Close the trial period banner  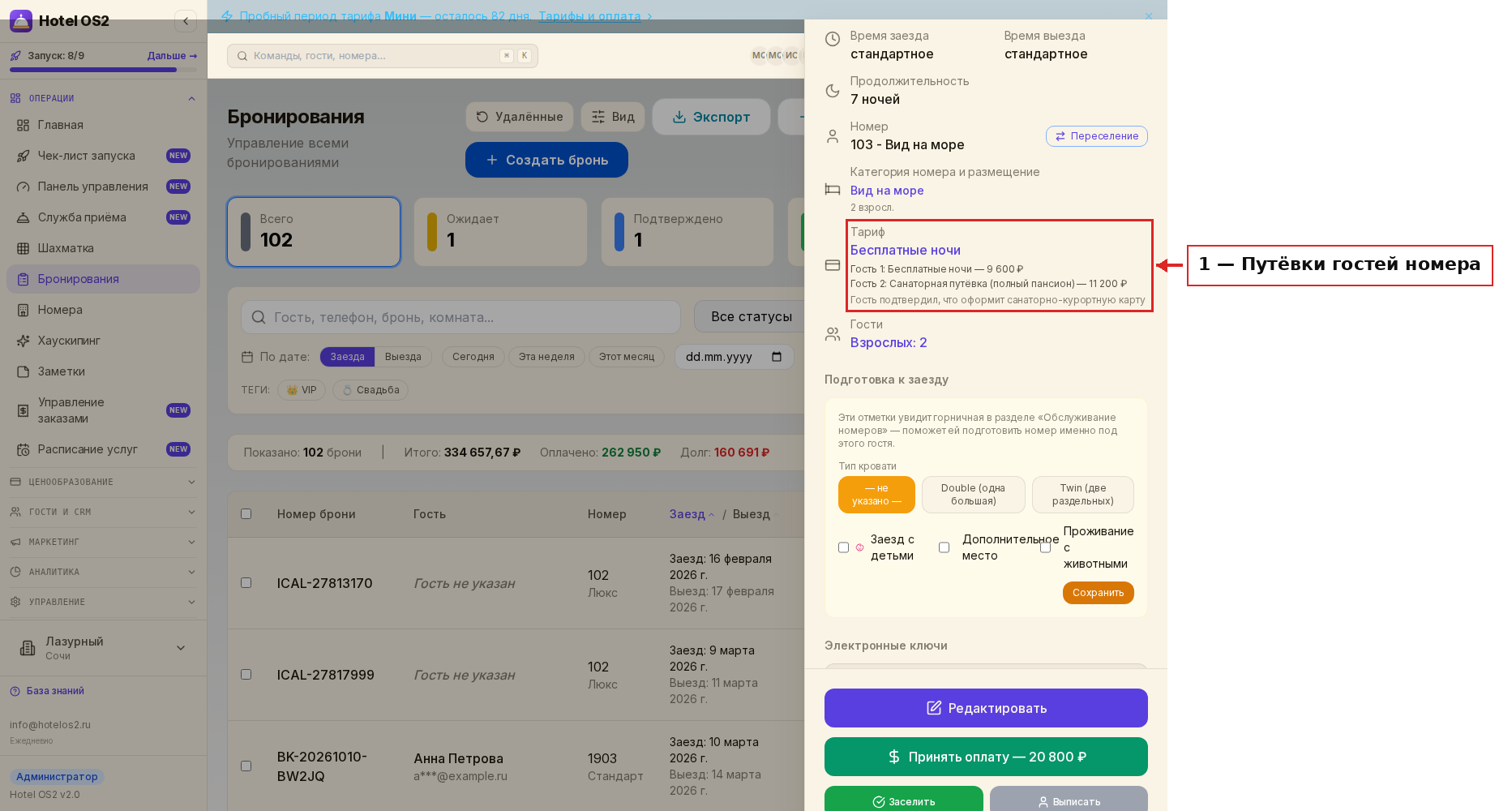coord(1148,16)
